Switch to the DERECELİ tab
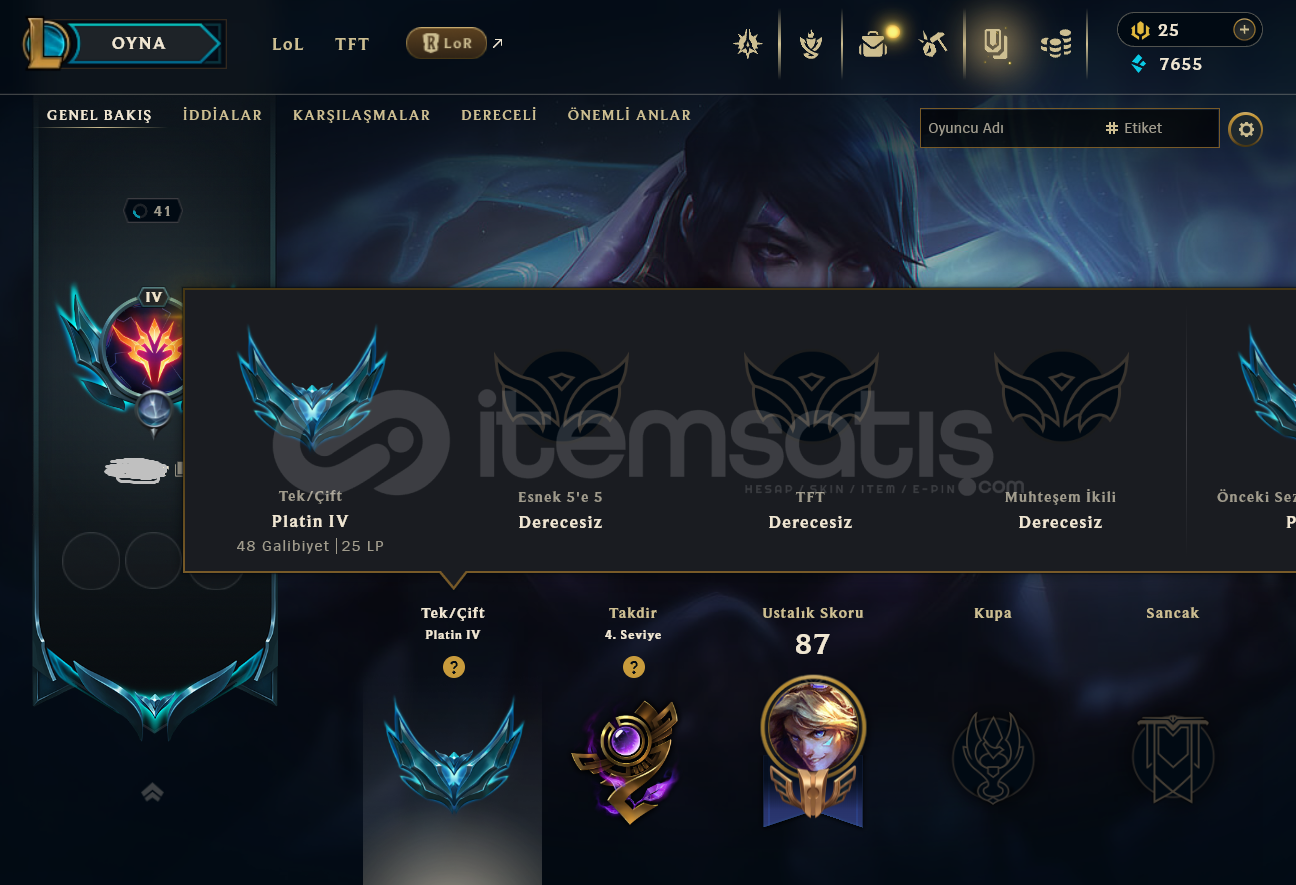The image size is (1296, 885). point(499,115)
